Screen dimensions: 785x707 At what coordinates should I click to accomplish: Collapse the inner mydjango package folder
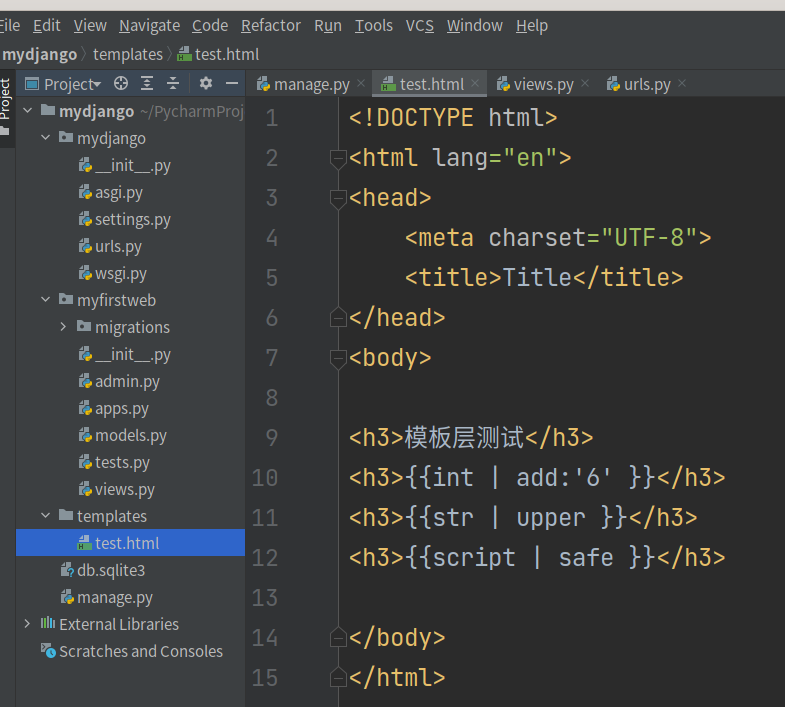[x=46, y=138]
